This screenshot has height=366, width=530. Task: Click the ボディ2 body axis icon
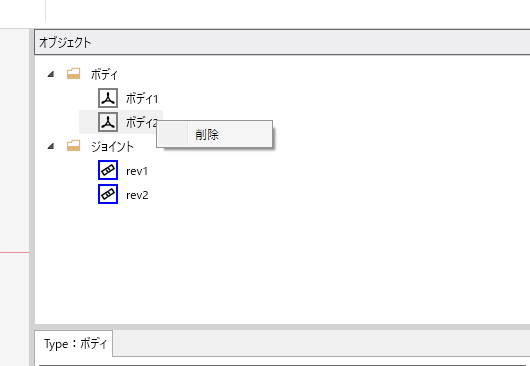[108, 122]
